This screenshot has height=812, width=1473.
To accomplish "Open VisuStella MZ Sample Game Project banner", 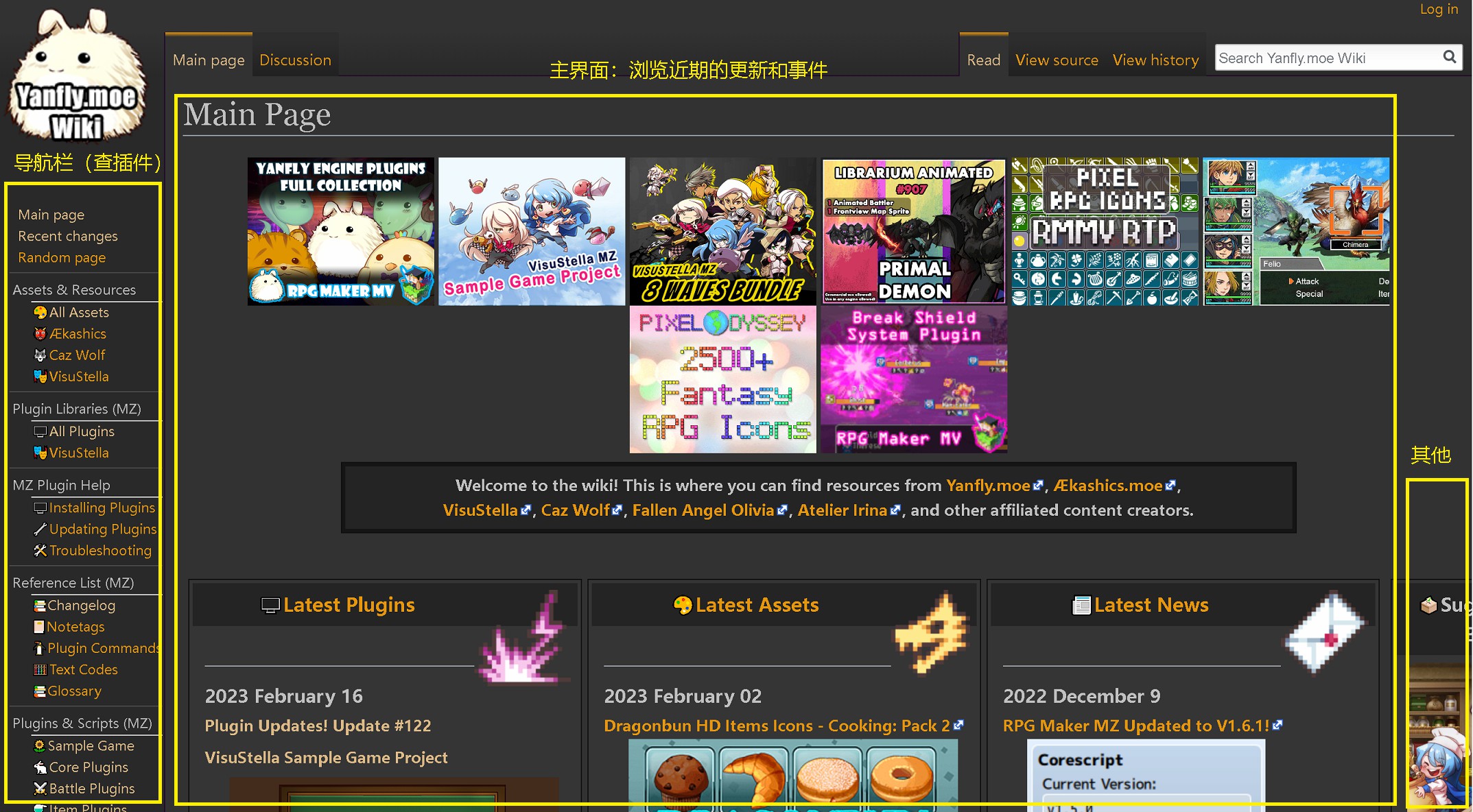I will pos(532,232).
